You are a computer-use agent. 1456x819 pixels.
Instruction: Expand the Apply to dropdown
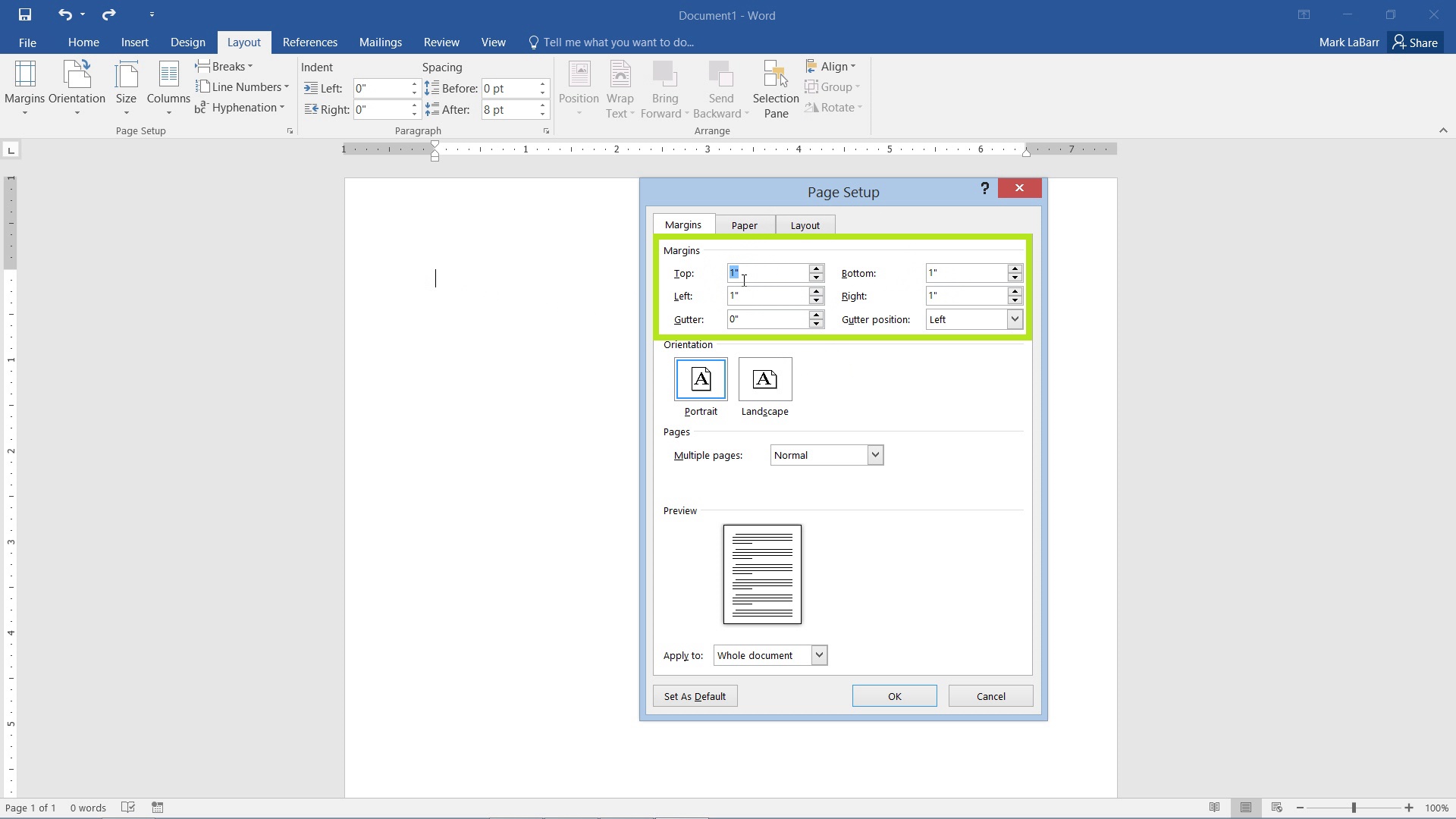819,655
